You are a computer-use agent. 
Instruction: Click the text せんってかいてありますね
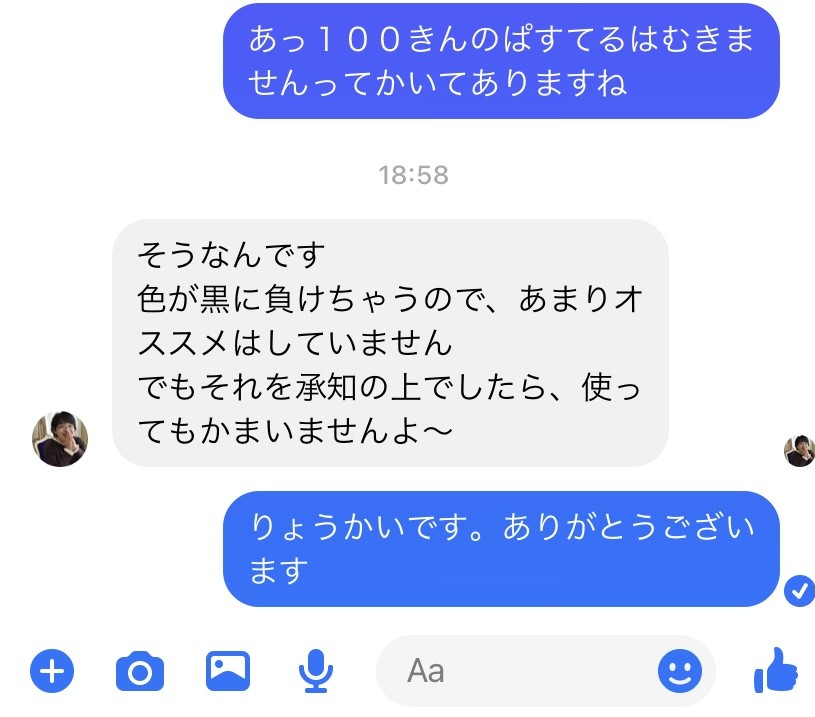tap(438, 83)
